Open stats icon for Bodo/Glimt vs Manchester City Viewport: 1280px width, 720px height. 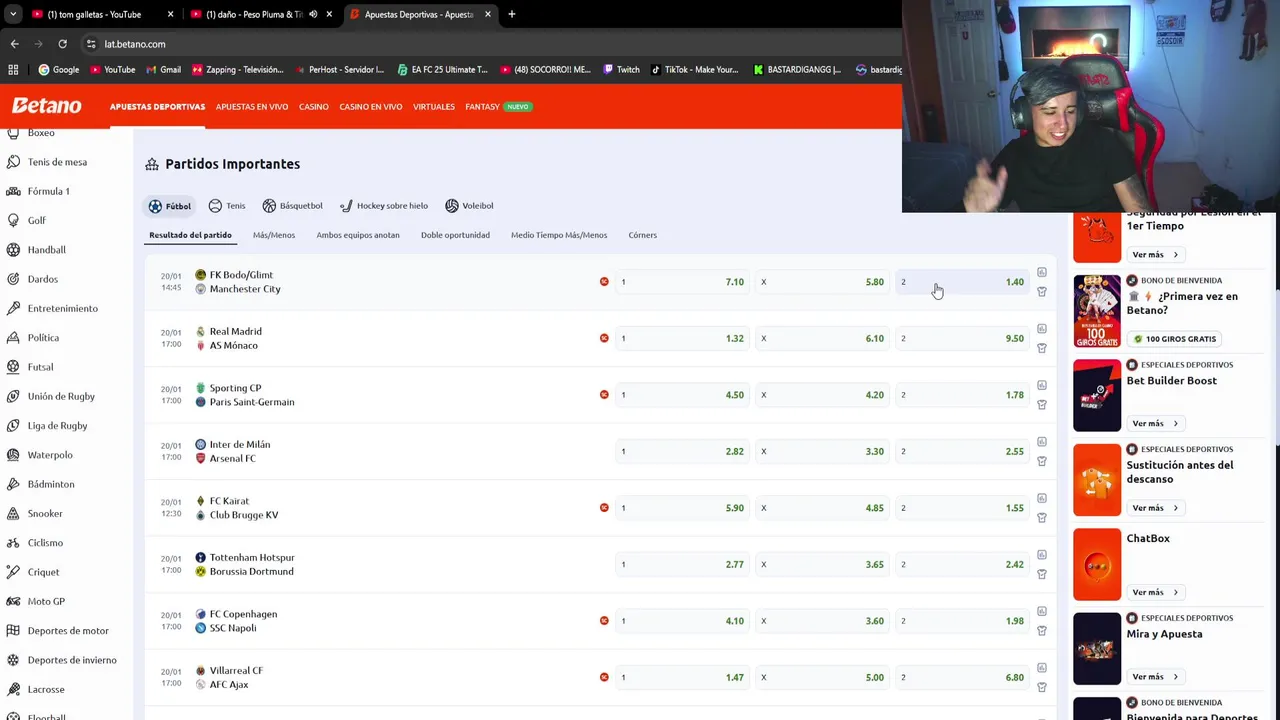click(x=1041, y=272)
